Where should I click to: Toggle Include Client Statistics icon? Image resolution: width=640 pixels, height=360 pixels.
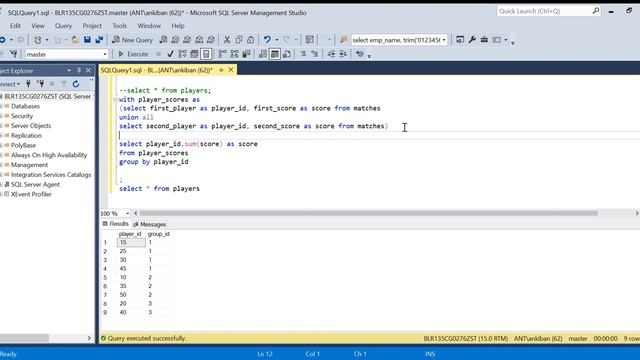pos(246,54)
